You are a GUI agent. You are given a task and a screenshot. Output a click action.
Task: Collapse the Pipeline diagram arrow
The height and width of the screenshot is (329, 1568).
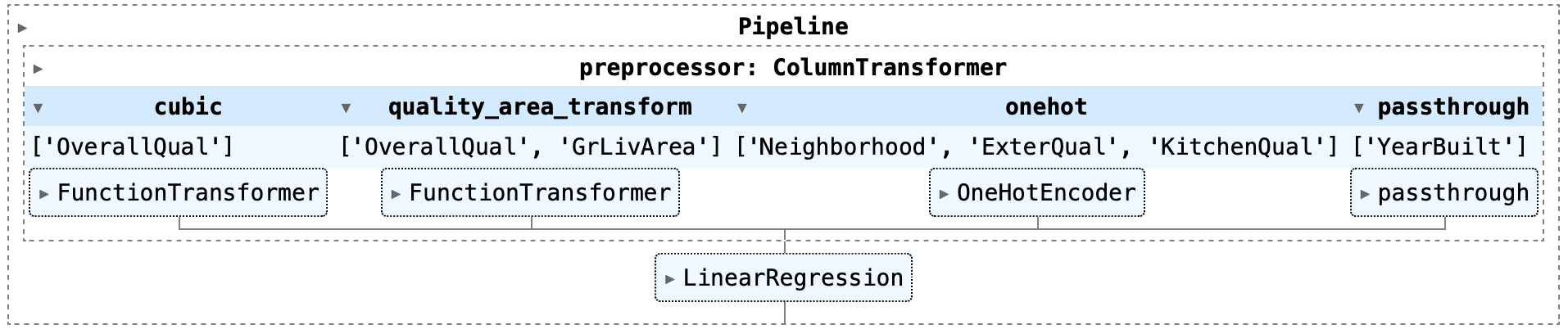(x=22, y=28)
